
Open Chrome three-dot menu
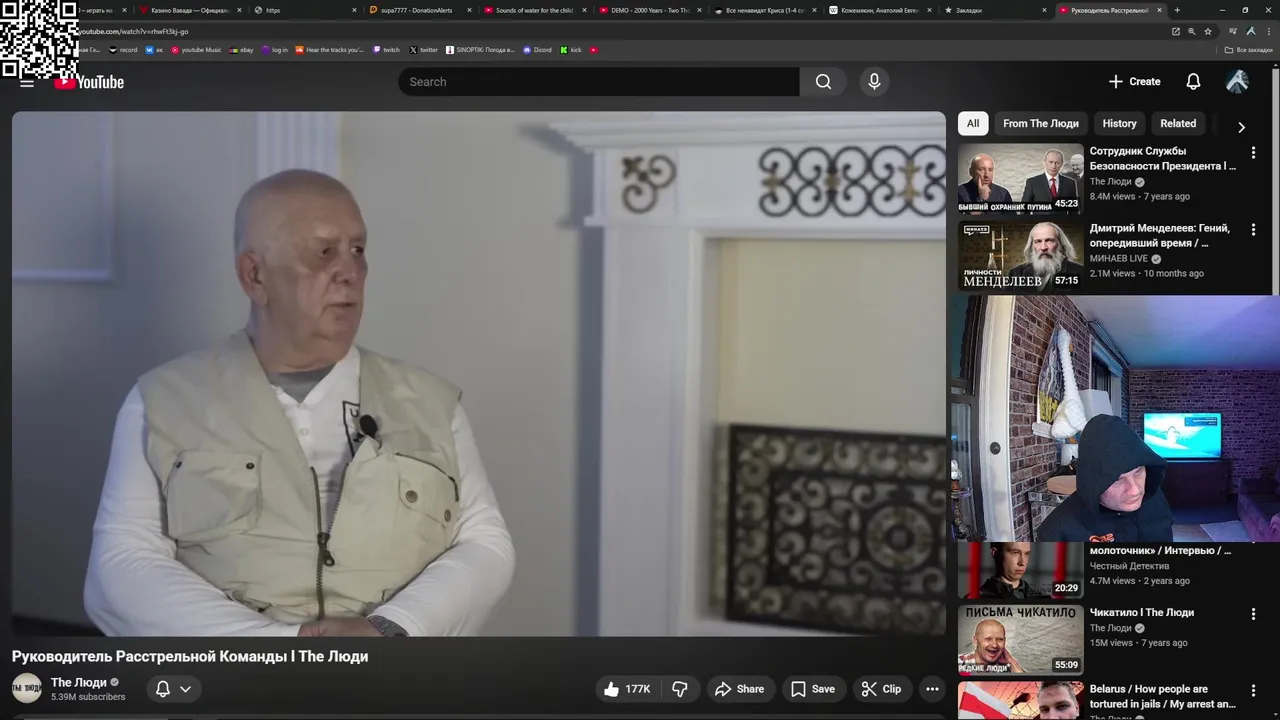tap(1268, 31)
